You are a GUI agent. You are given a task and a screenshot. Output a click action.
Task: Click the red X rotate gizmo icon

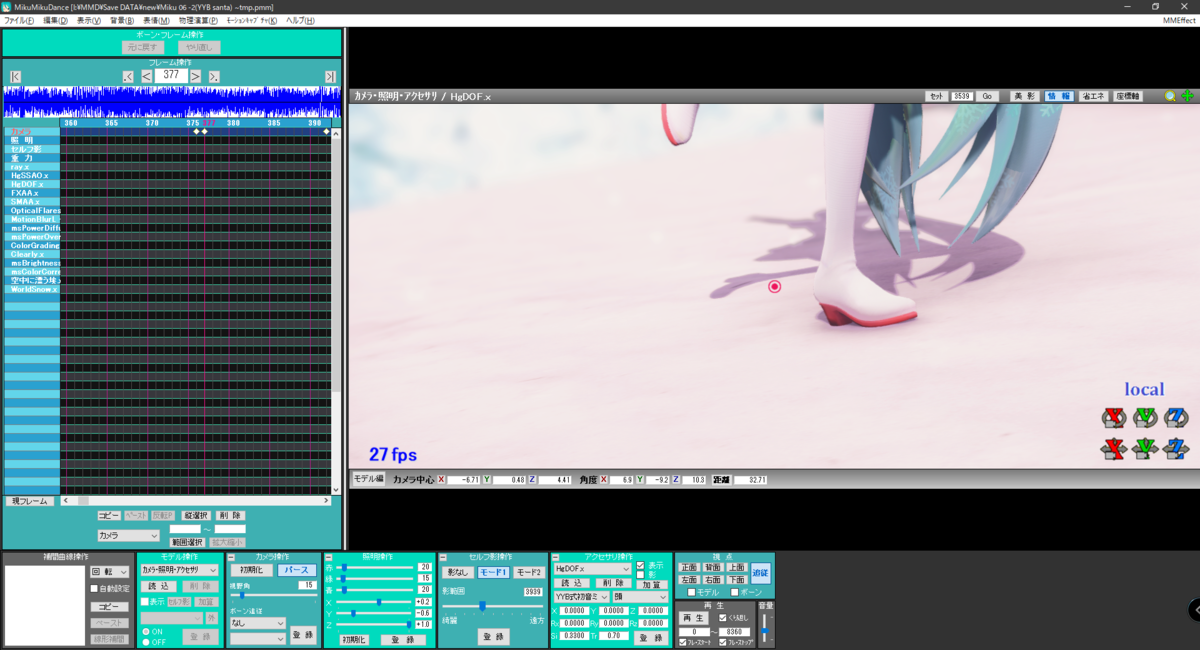pos(1114,417)
